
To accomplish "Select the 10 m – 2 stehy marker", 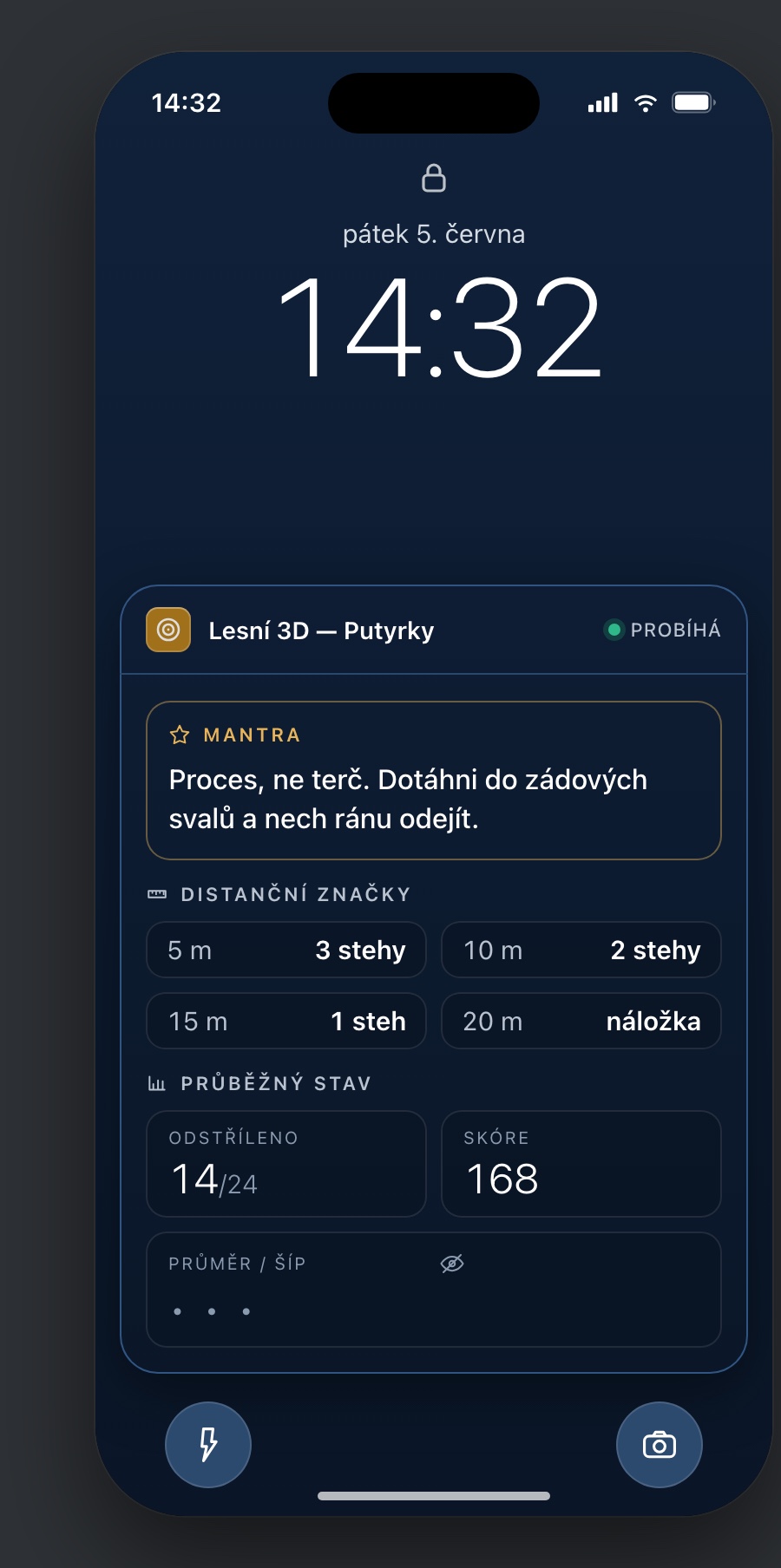I will (581, 950).
